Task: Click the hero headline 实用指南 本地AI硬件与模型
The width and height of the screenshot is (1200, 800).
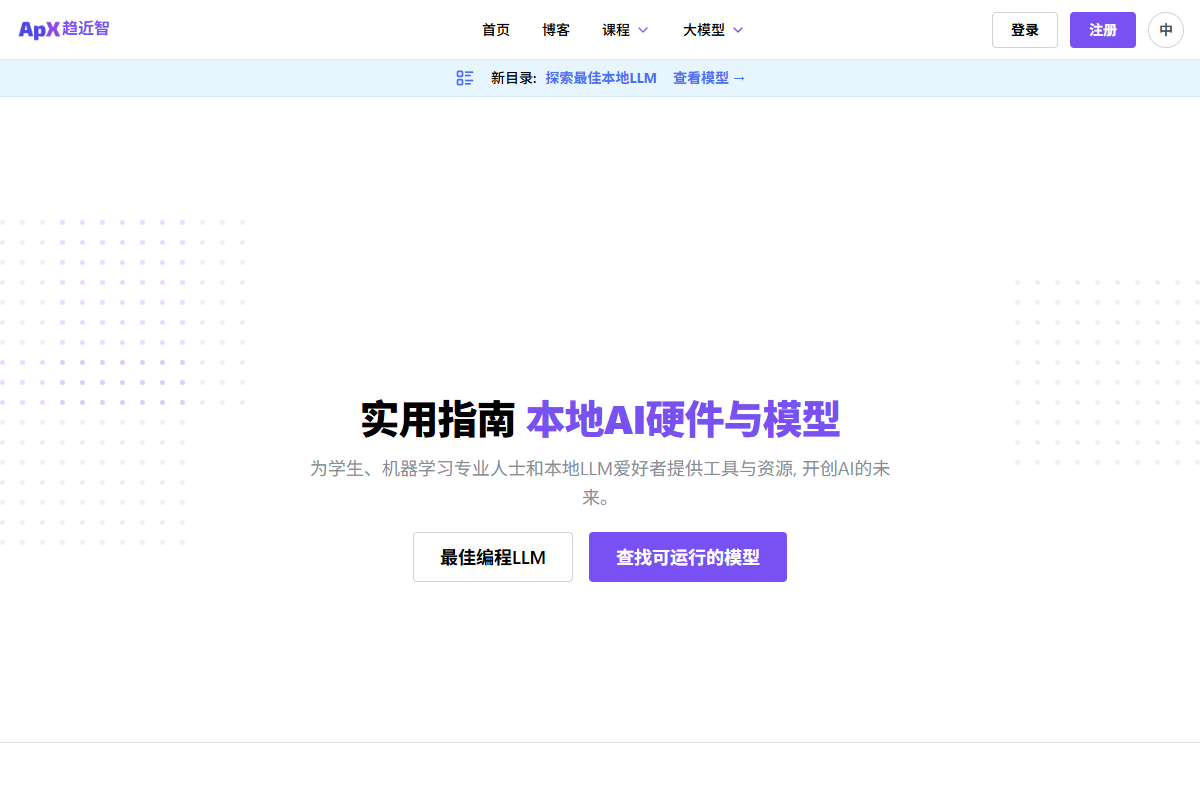Action: coord(600,420)
